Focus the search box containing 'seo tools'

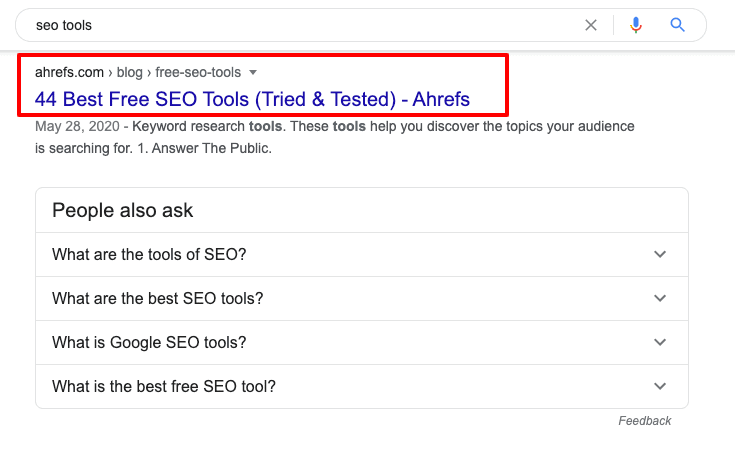coord(300,25)
